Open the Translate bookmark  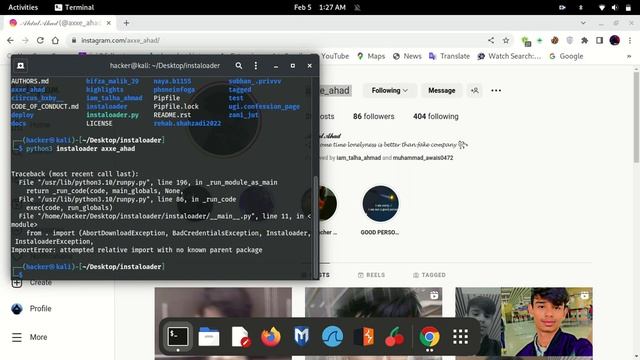click(x=449, y=56)
